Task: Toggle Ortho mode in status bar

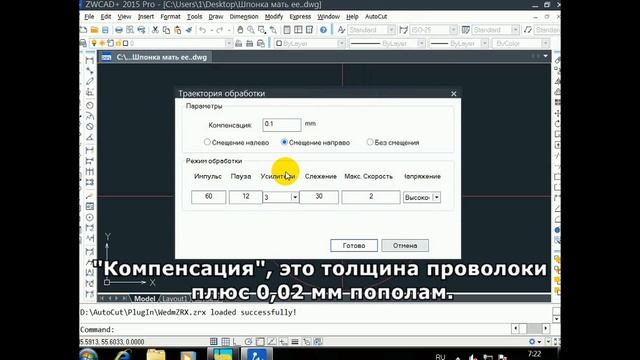Action: (x=236, y=342)
